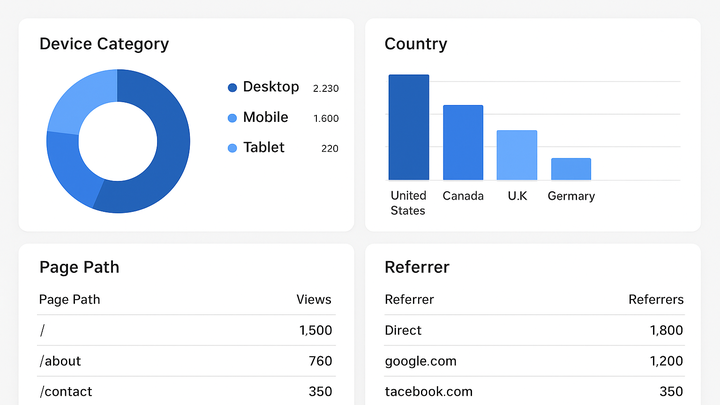Image resolution: width=720 pixels, height=405 pixels.
Task: Sort by Referrers column header
Action: tap(656, 299)
